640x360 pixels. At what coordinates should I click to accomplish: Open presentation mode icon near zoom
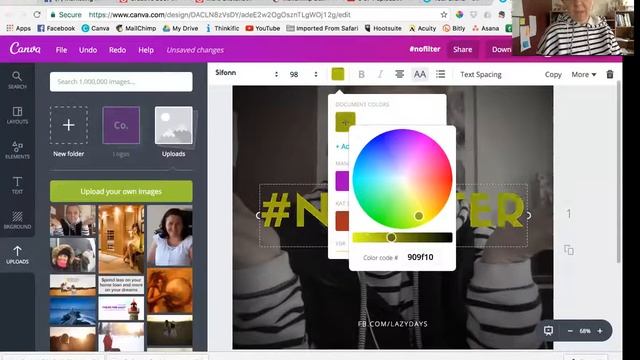tap(549, 330)
